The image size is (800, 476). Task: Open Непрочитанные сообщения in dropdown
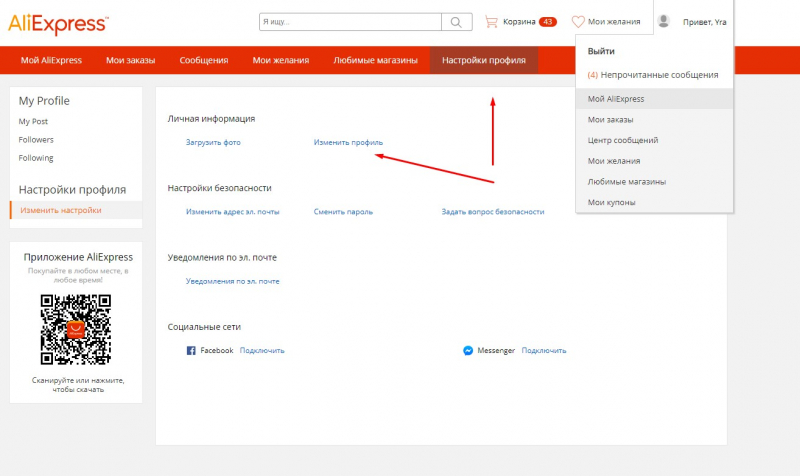[653, 75]
